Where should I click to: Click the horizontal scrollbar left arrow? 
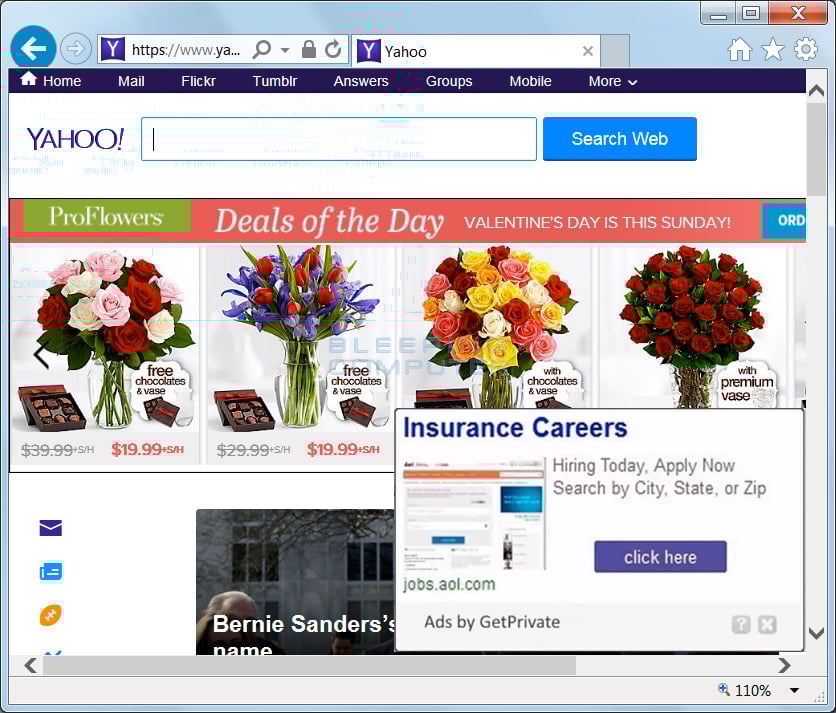tap(31, 665)
